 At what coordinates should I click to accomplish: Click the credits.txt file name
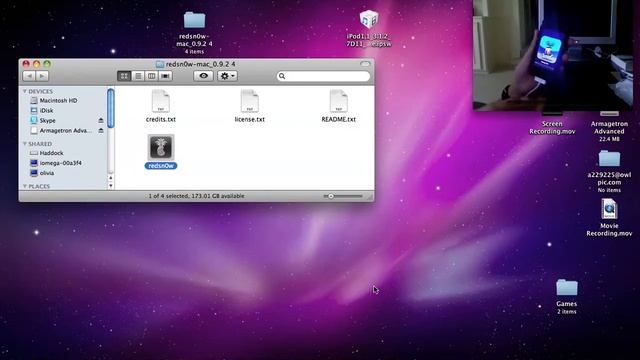click(x=161, y=120)
